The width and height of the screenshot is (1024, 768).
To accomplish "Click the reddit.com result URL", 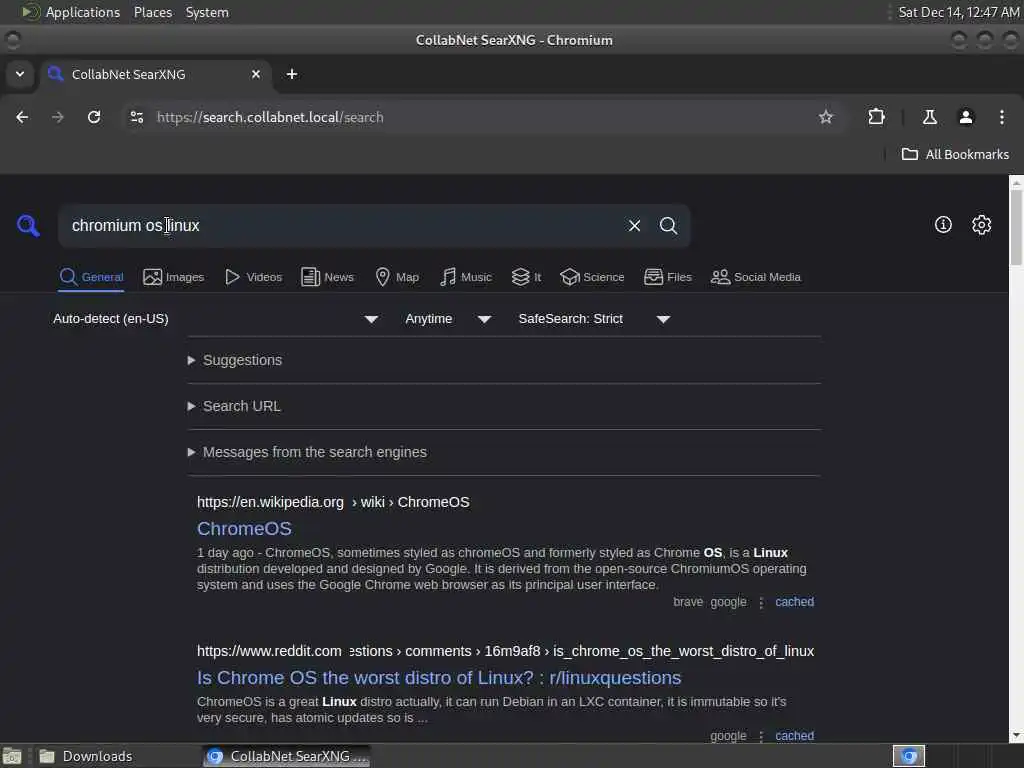I will (505, 651).
